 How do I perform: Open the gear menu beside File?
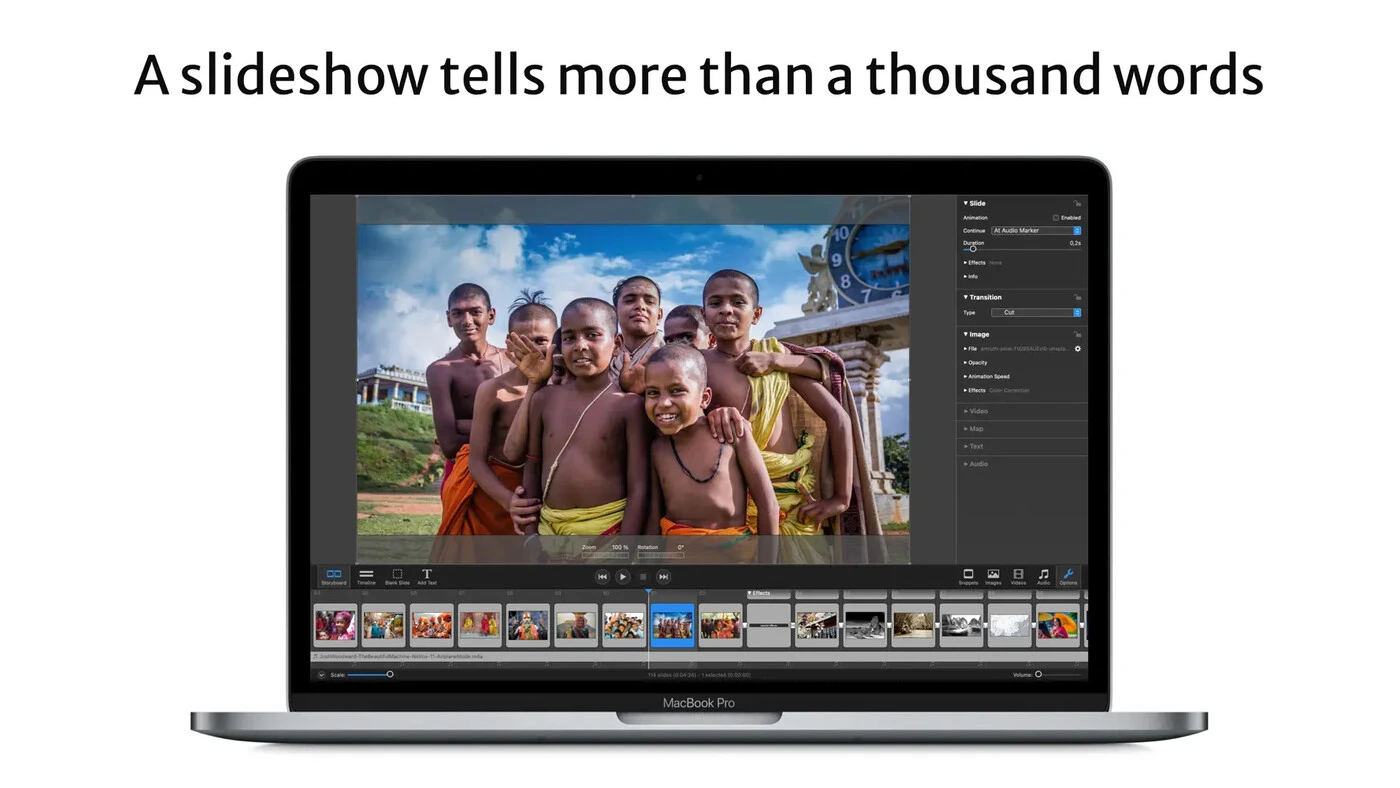pyautogui.click(x=1077, y=349)
